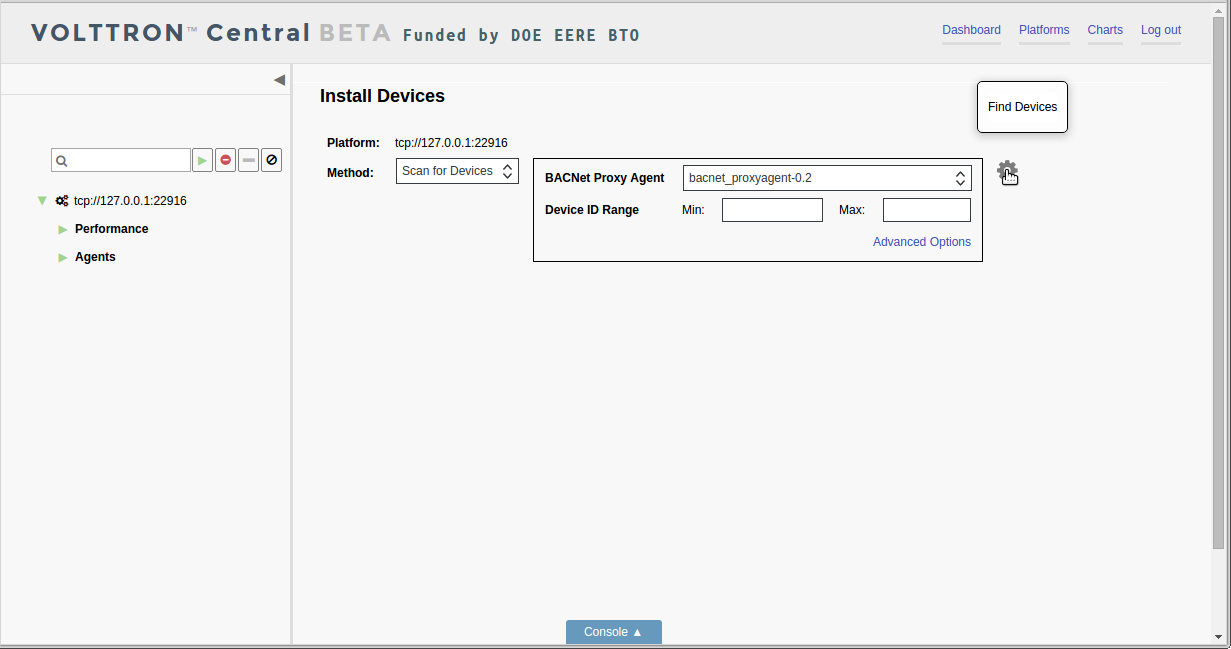Open the Dashboard page
Image resolution: width=1231 pixels, height=649 pixels.
971,30
